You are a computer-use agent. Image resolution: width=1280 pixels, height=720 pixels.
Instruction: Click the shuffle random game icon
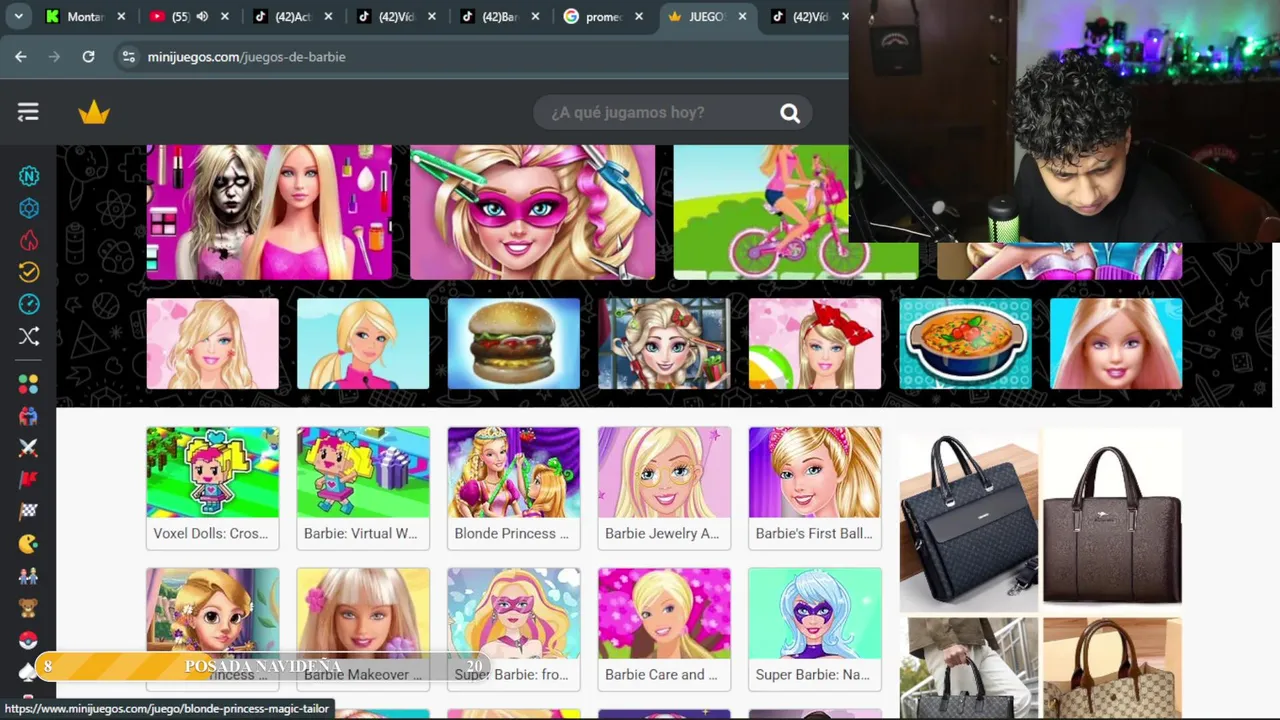[29, 336]
